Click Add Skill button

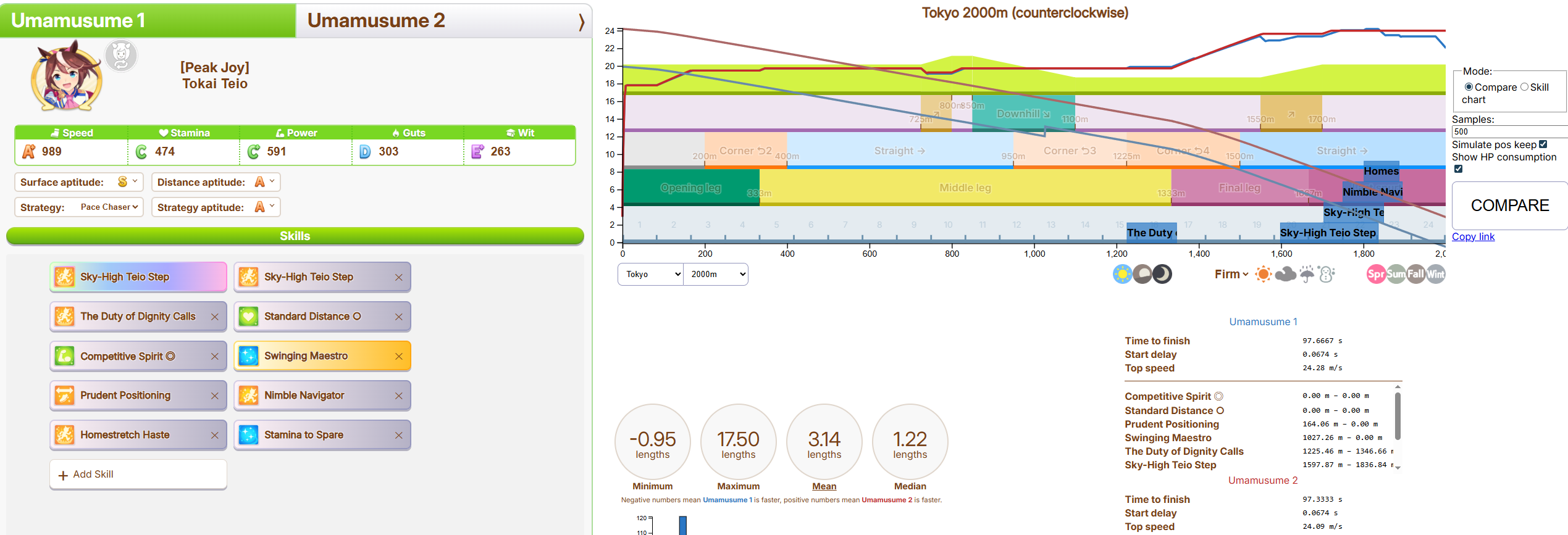coord(138,475)
